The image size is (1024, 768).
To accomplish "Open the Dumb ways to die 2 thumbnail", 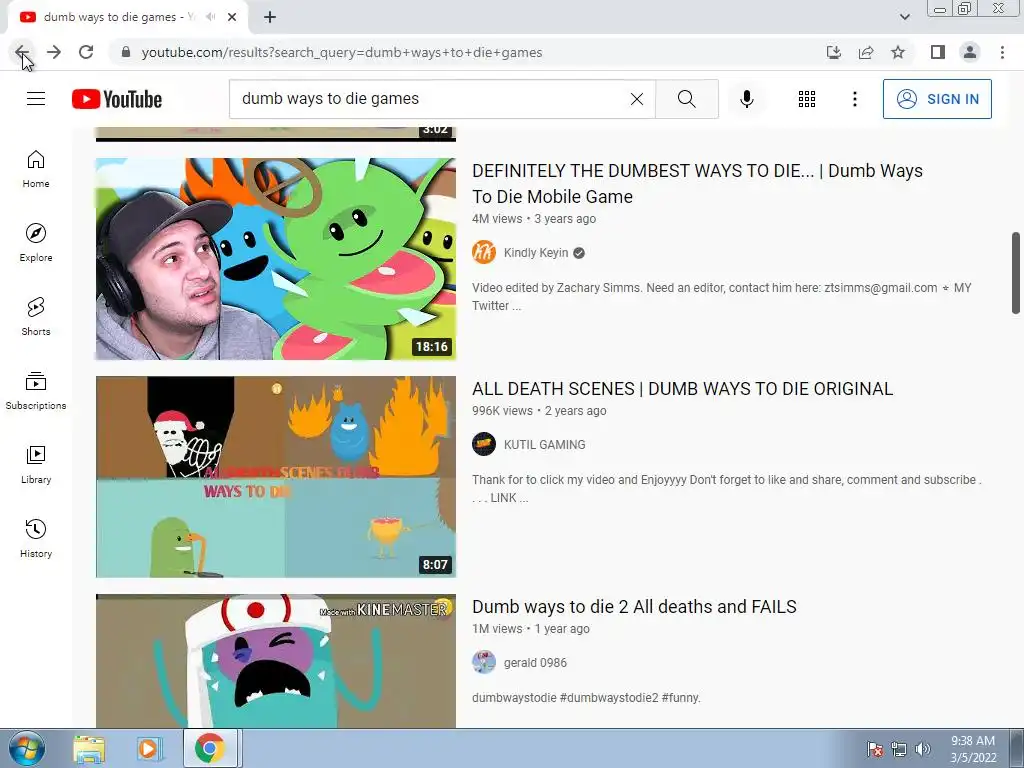I will pos(276,661).
